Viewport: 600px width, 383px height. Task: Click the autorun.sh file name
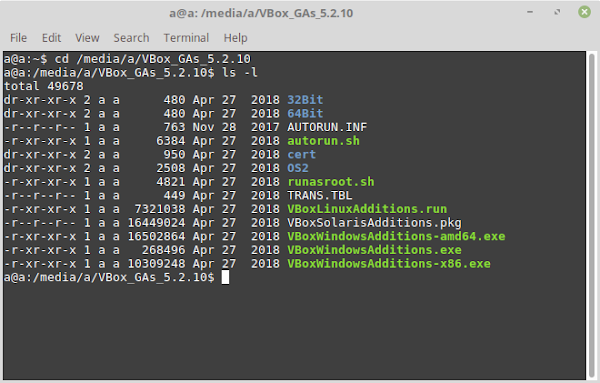(323, 141)
